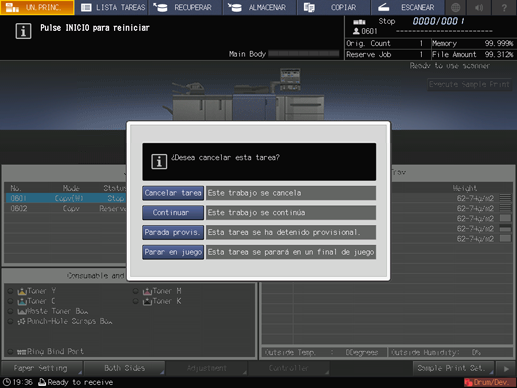Open Both Sides setting
This screenshot has height=388, width=517.
click(x=124, y=368)
